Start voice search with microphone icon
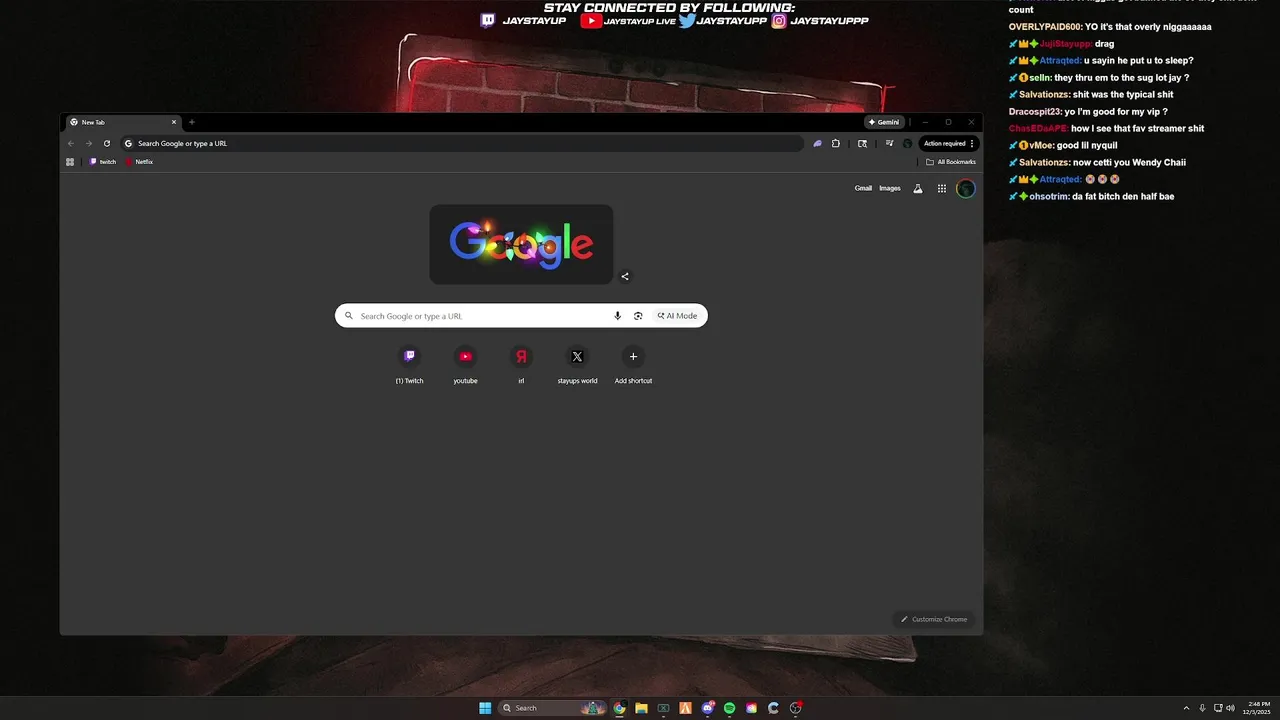The height and width of the screenshot is (720, 1280). [x=618, y=316]
